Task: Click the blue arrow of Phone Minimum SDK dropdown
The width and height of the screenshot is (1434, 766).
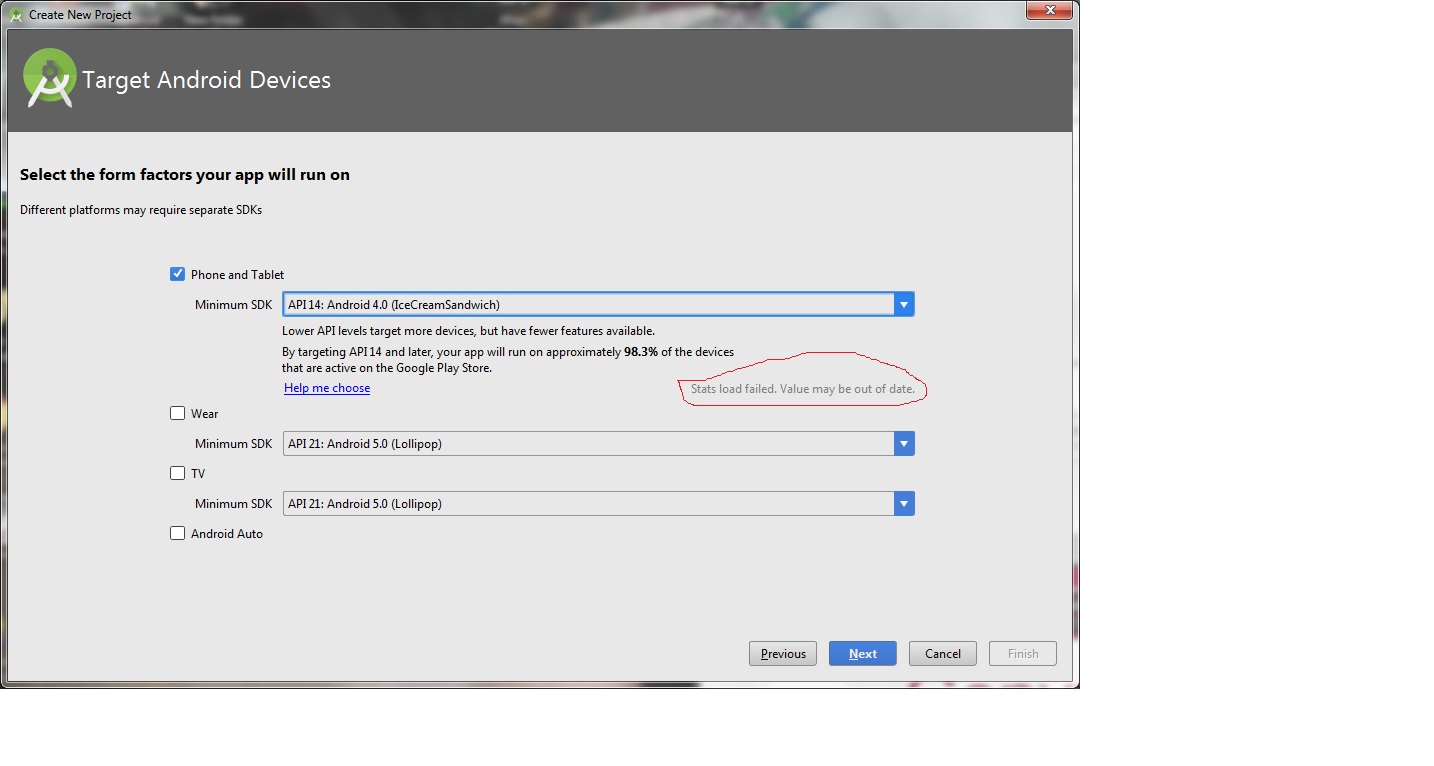Action: click(x=904, y=304)
